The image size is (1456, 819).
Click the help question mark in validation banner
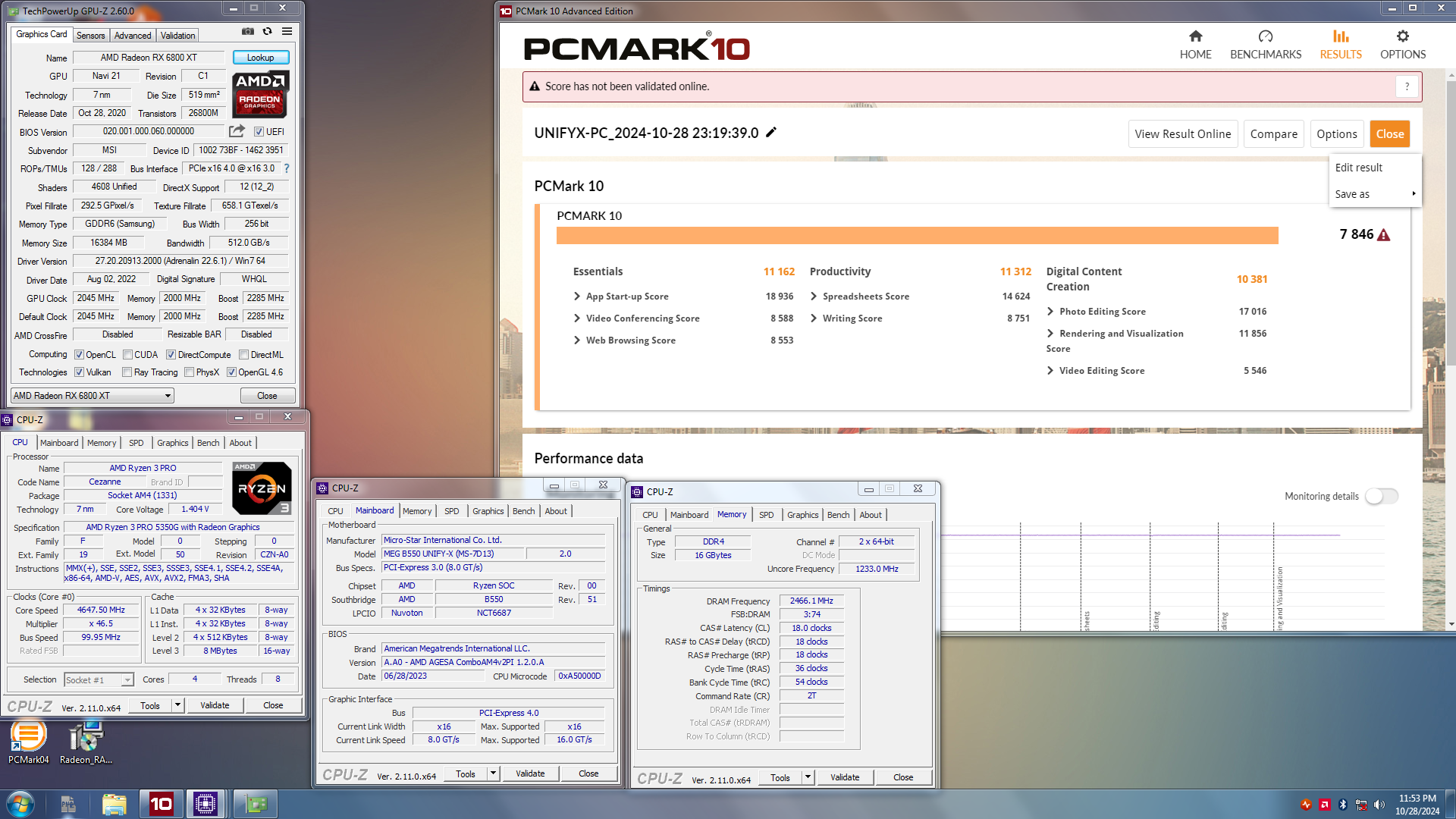(x=1407, y=86)
